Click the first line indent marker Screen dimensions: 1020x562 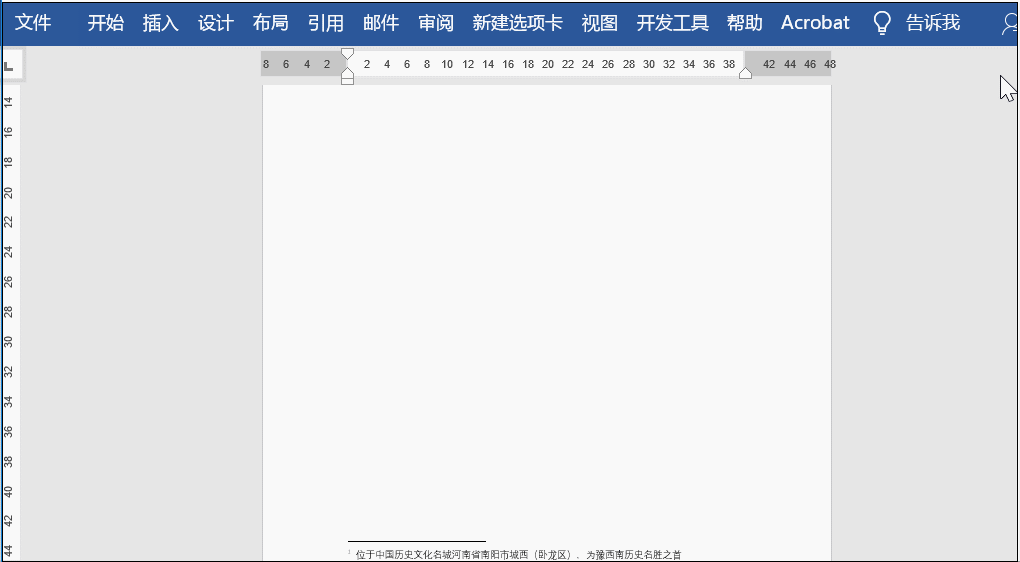(347, 54)
